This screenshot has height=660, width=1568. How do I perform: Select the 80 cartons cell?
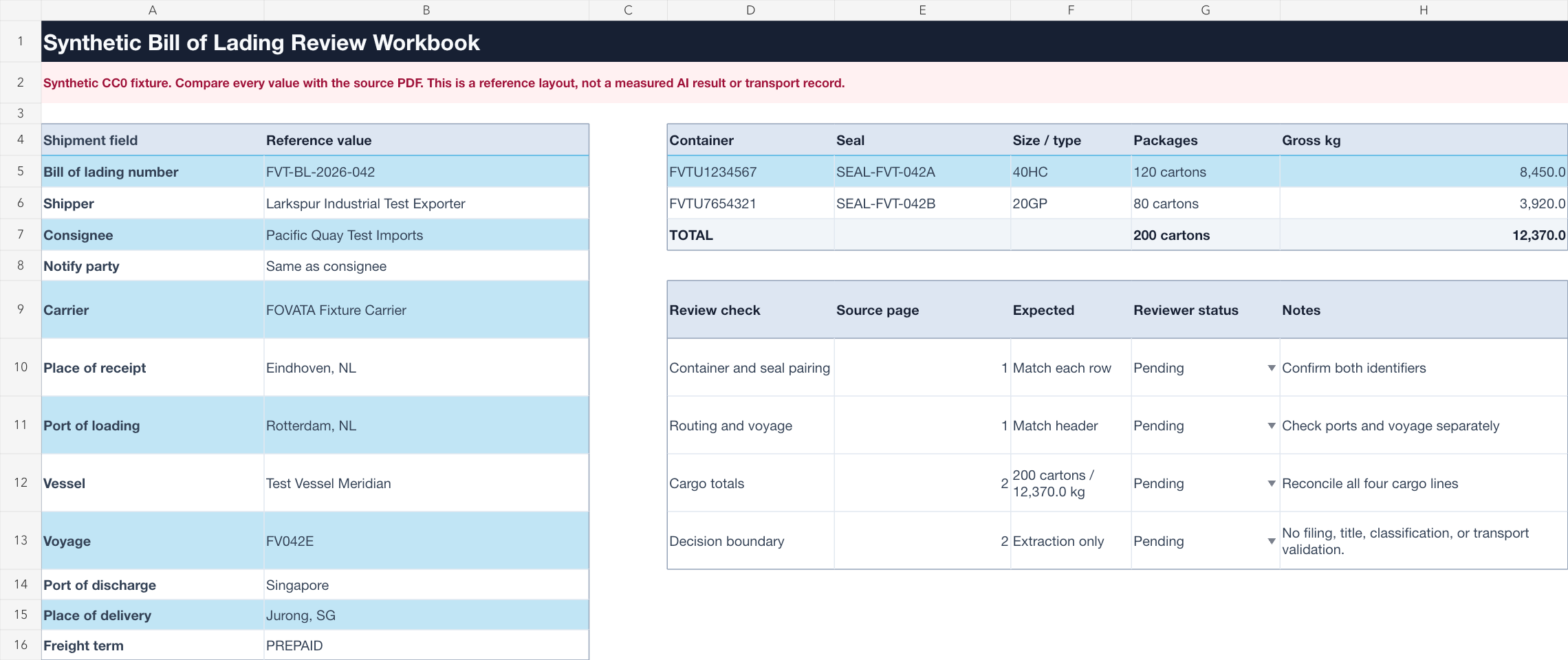coord(1206,203)
